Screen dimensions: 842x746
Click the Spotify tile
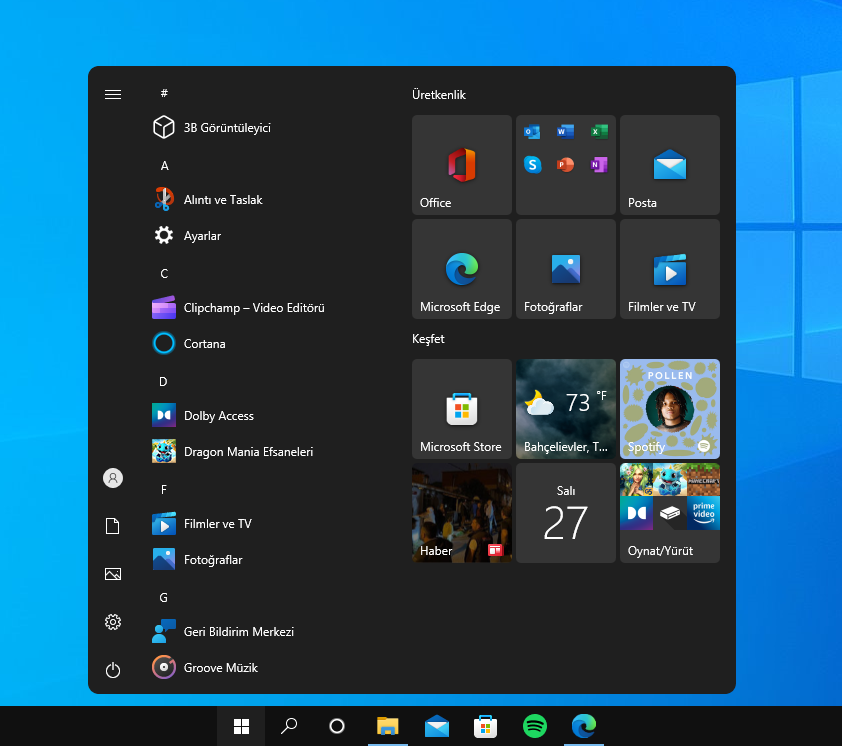coord(669,409)
